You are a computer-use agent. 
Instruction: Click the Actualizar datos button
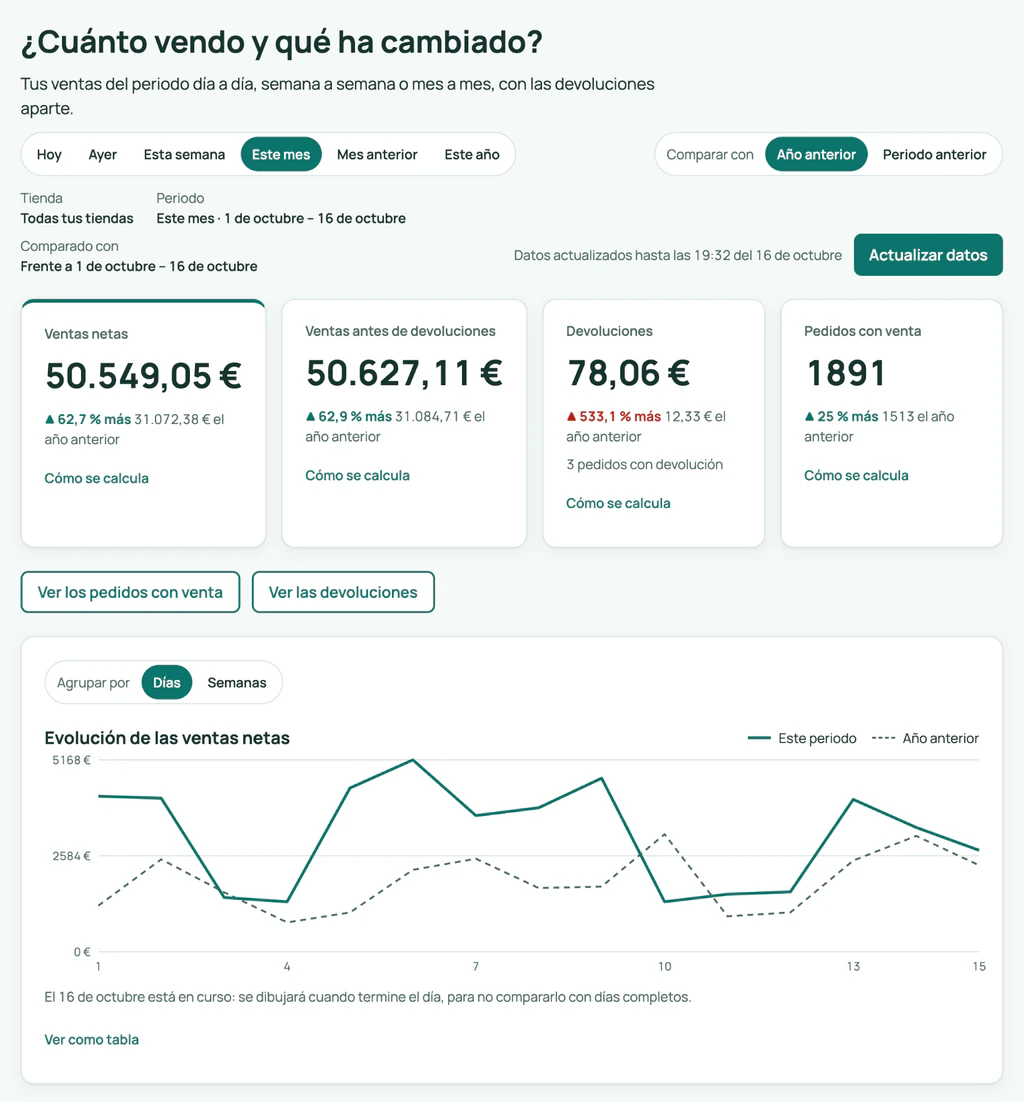928,255
